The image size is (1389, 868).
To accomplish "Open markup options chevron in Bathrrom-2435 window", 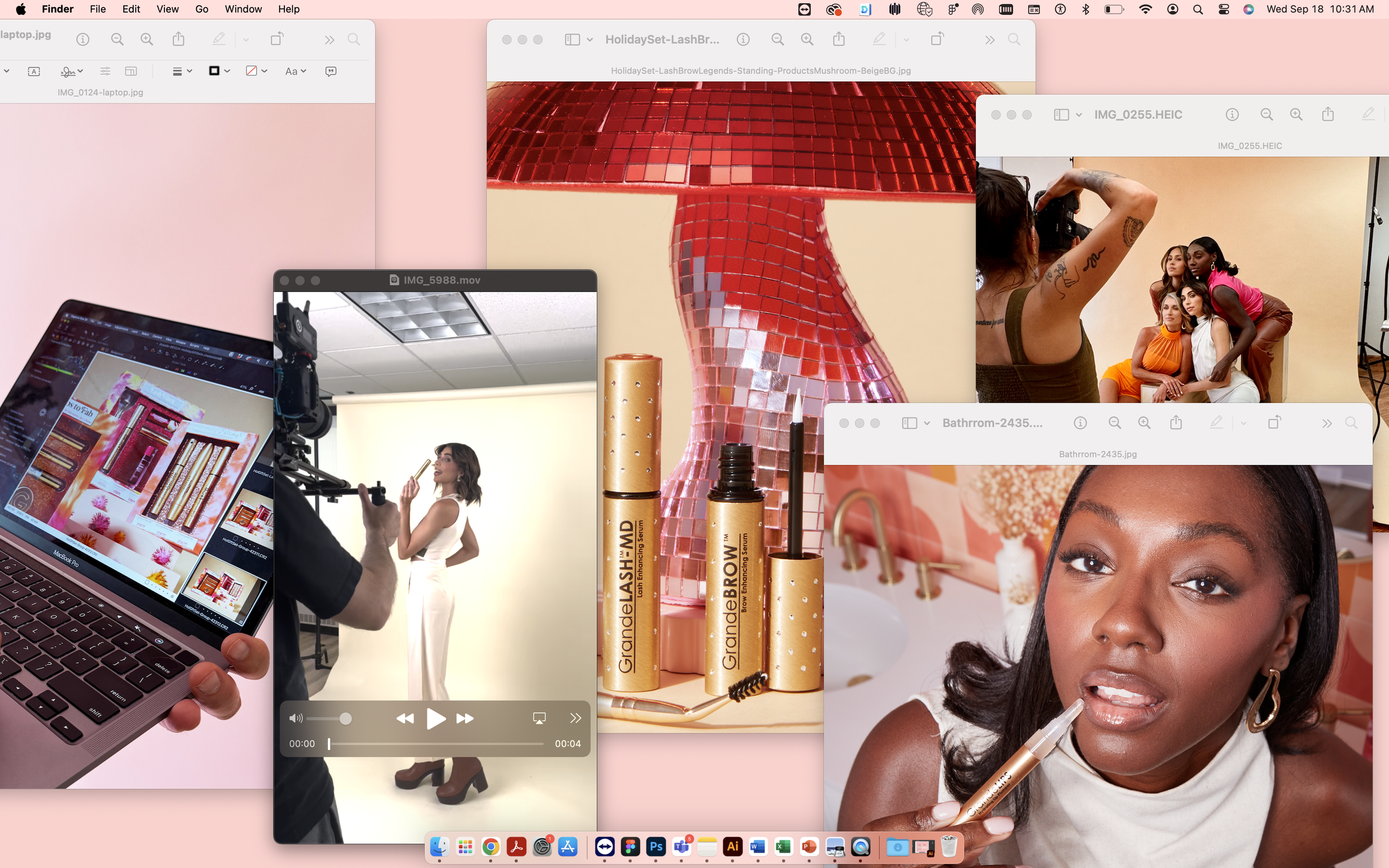I will coord(1243,423).
